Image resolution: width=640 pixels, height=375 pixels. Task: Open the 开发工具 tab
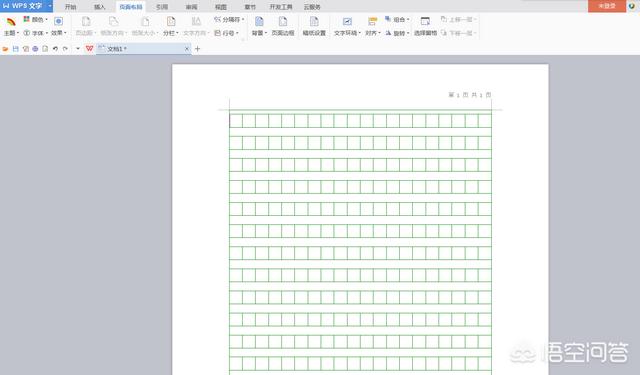click(281, 7)
